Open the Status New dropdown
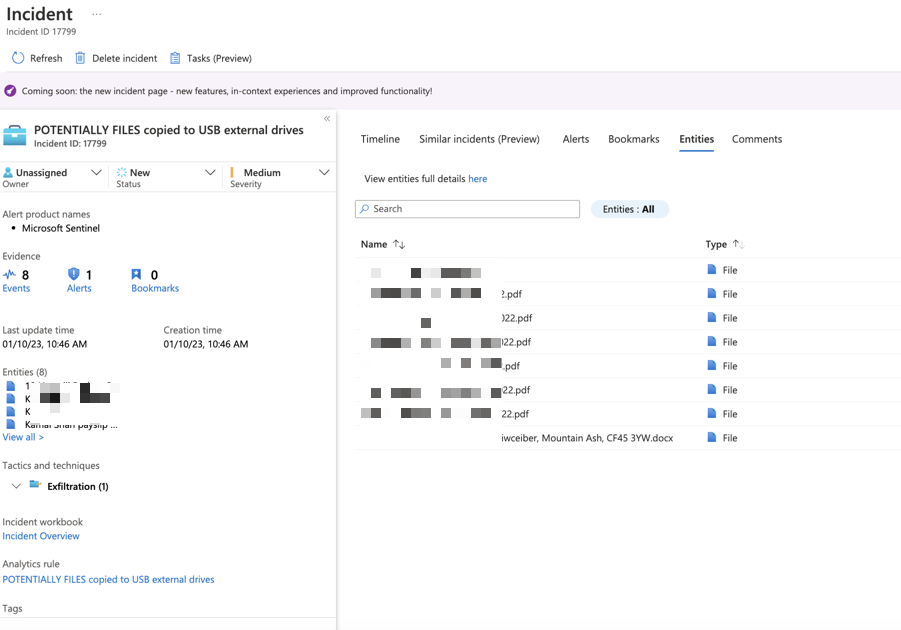Screen dimensions: 901x630 [210, 173]
